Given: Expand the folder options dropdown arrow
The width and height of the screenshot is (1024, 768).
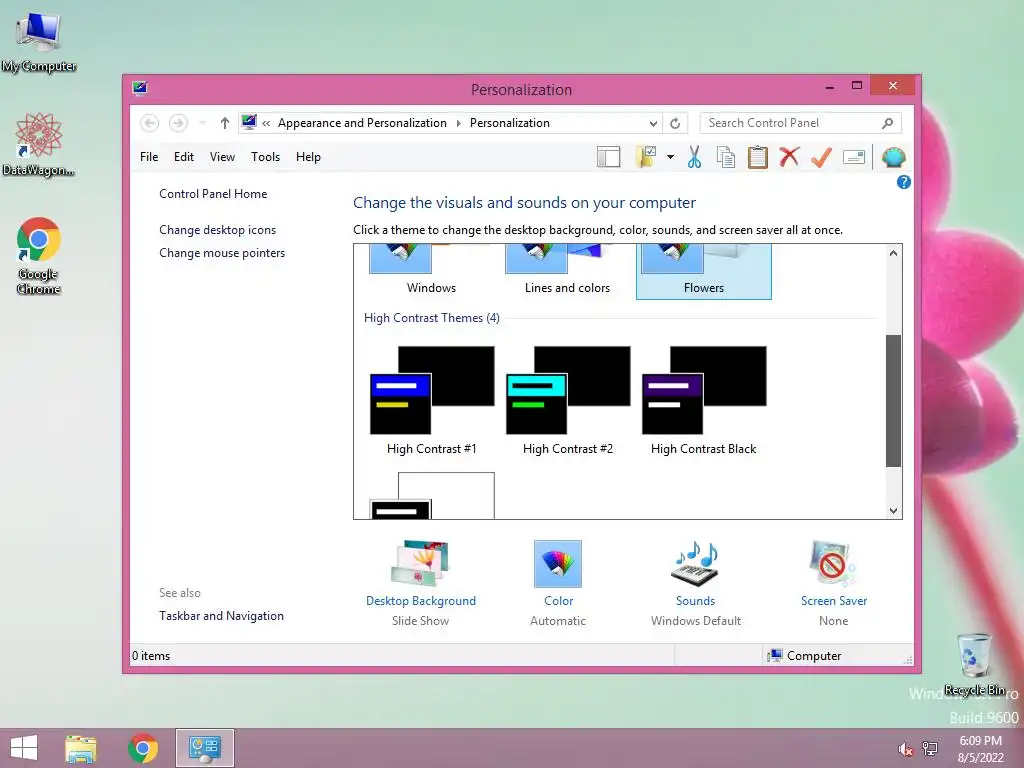Looking at the screenshot, I should click(x=670, y=157).
